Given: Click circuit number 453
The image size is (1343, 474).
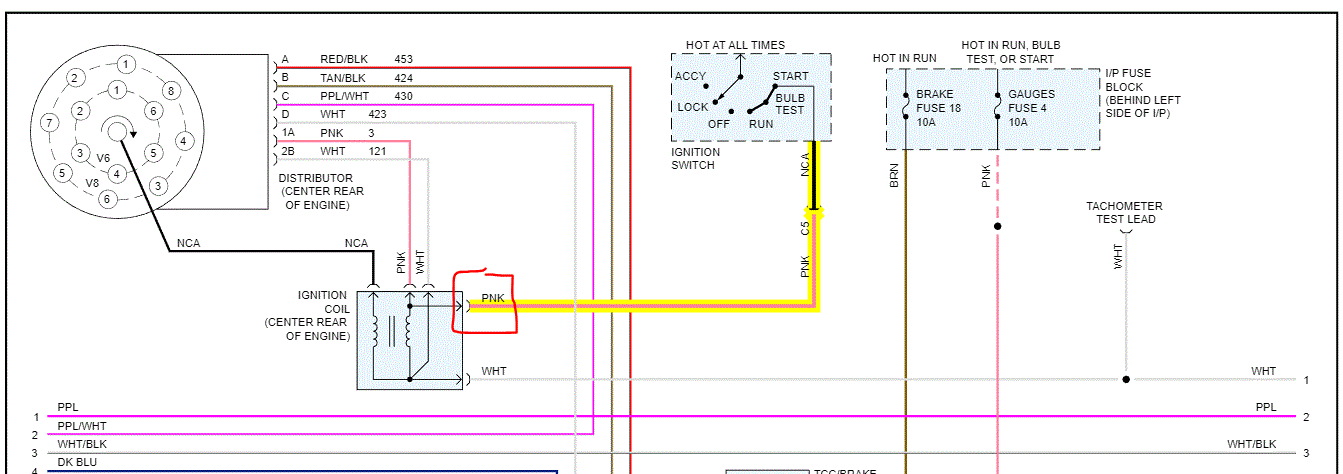Looking at the screenshot, I should click(x=404, y=59).
